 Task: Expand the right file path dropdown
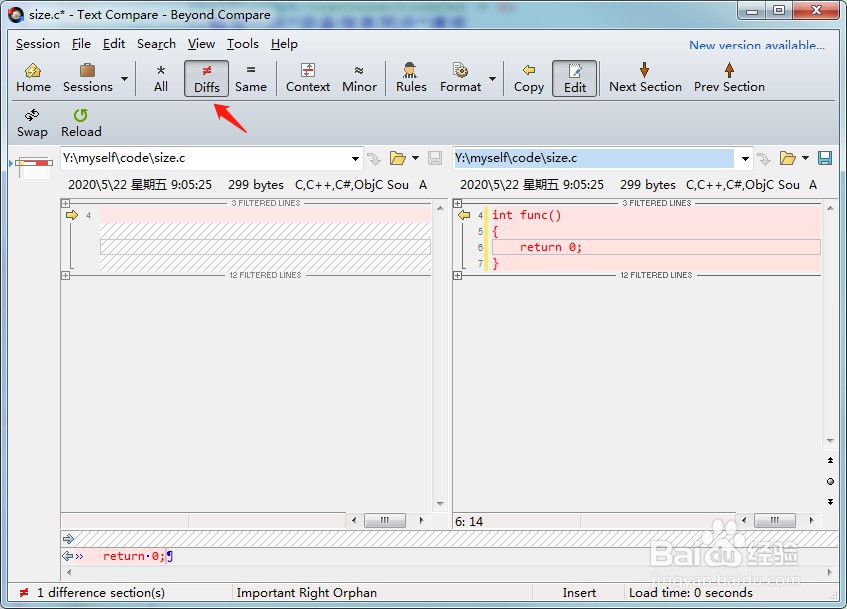click(x=745, y=158)
